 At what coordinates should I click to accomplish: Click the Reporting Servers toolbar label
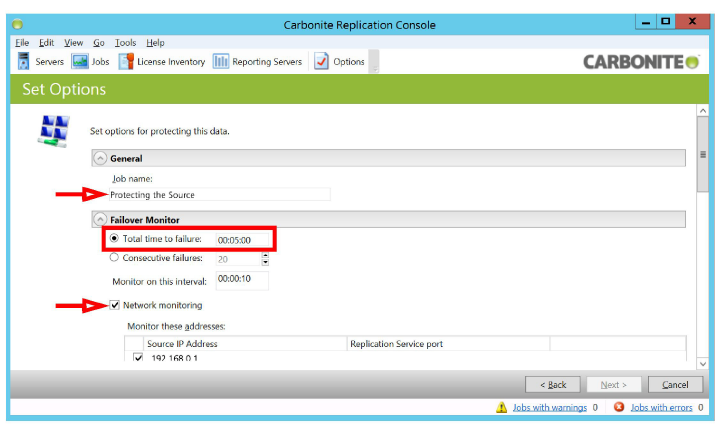click(x=267, y=62)
